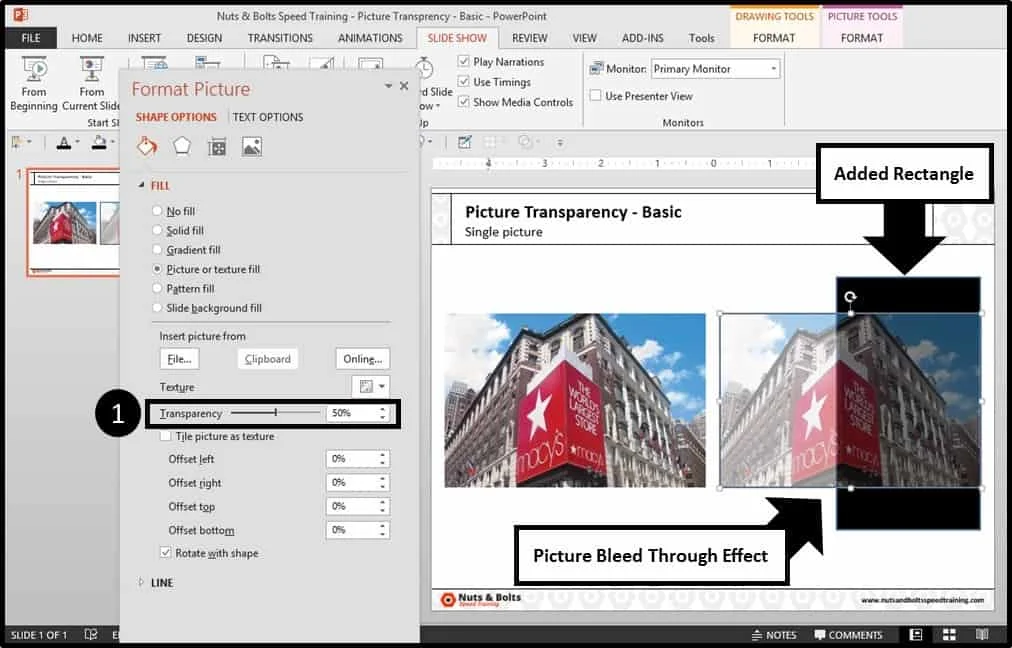1012x648 pixels.
Task: Click PowerPoint logo in title bar
Action: click(21, 15)
